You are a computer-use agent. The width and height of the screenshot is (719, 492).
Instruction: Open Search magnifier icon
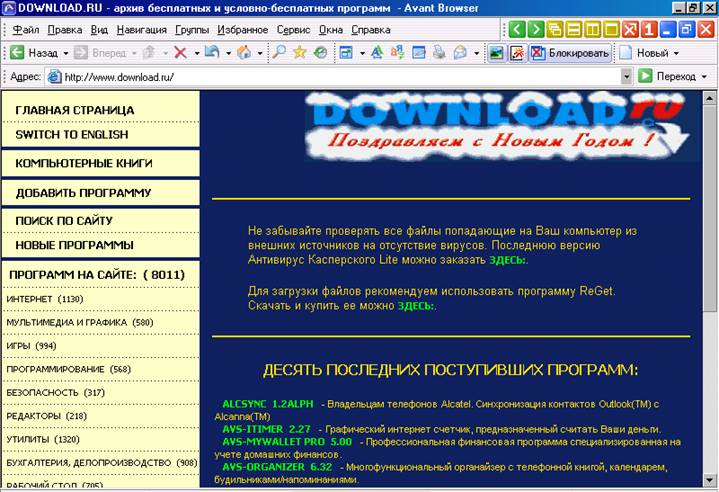coord(279,53)
